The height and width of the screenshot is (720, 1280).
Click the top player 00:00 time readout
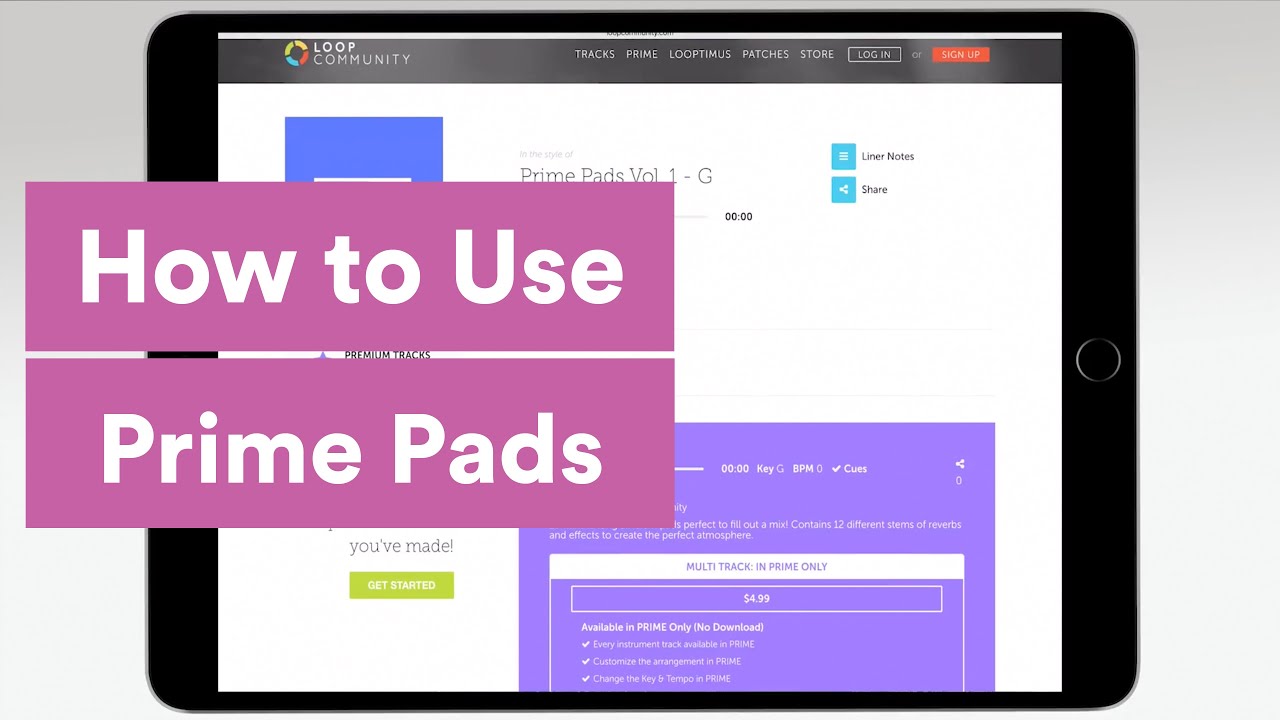coord(739,216)
